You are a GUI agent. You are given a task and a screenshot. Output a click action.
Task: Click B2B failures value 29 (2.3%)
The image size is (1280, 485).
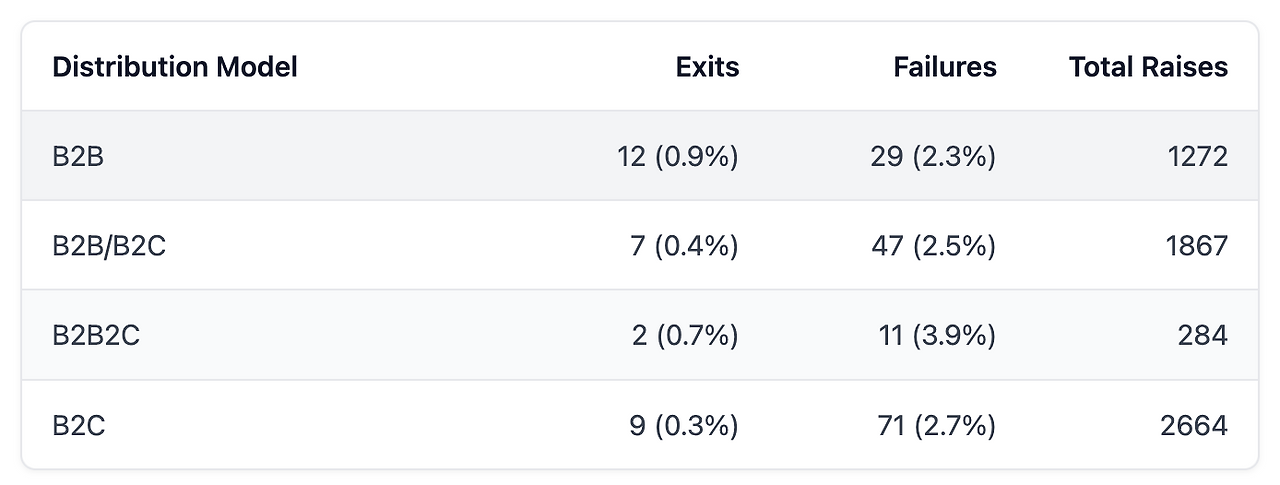click(933, 156)
